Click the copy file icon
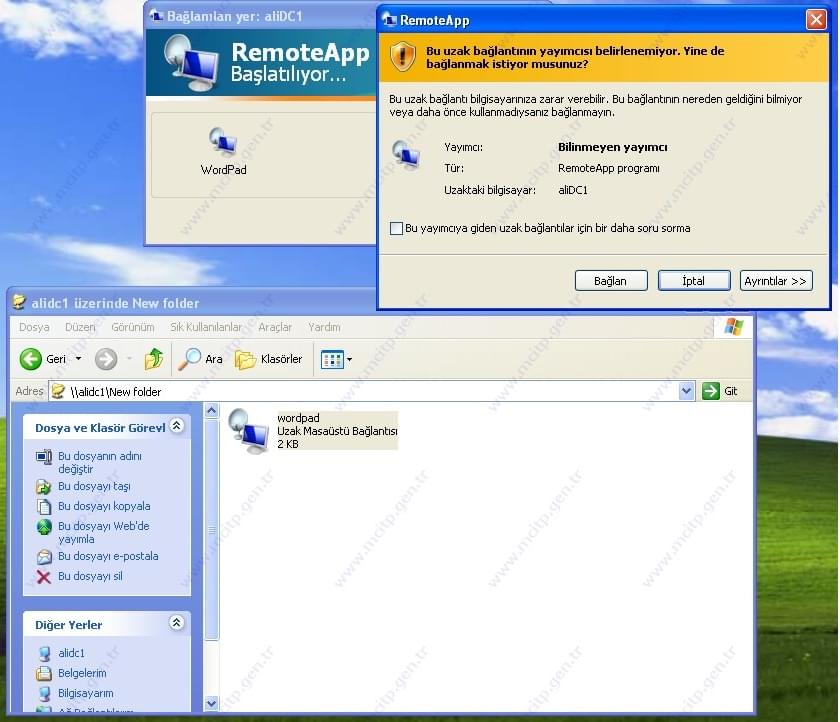This screenshot has height=722, width=840. pos(44,506)
